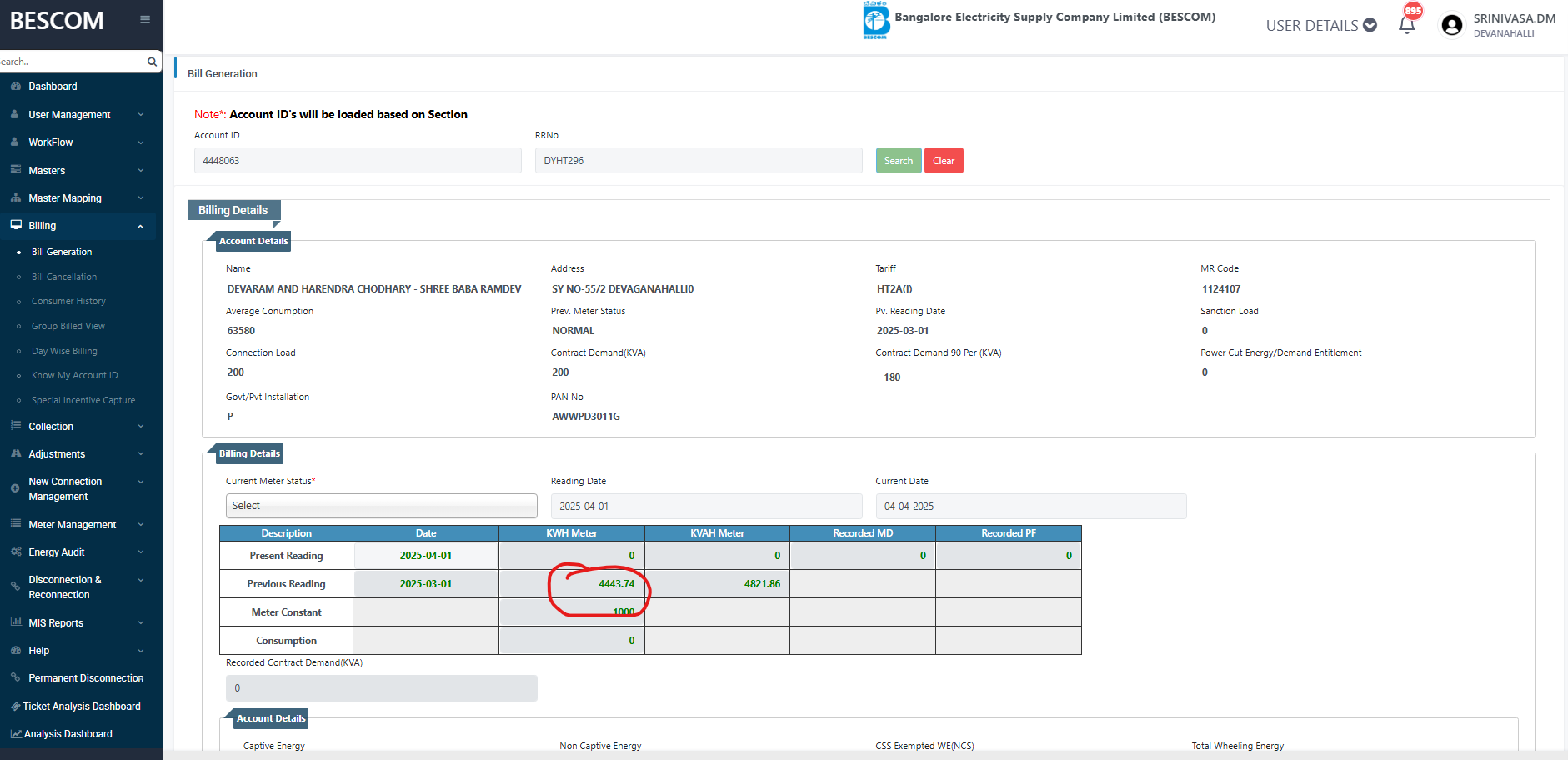Click the Billing monitor icon

(x=16, y=225)
